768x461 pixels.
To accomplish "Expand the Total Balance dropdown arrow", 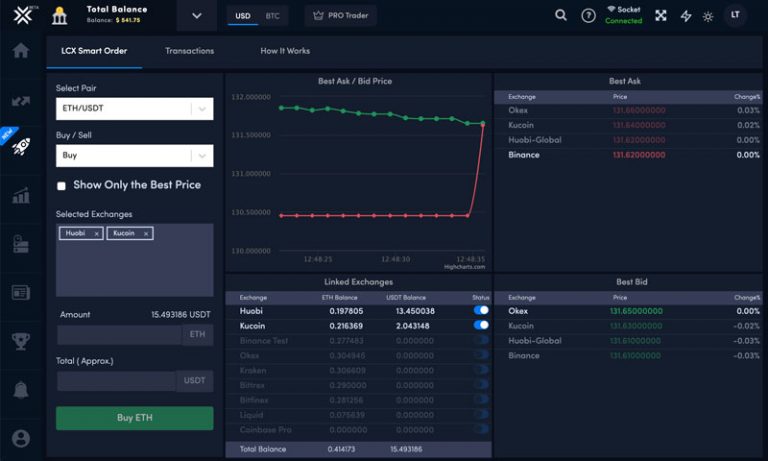I will tap(196, 16).
